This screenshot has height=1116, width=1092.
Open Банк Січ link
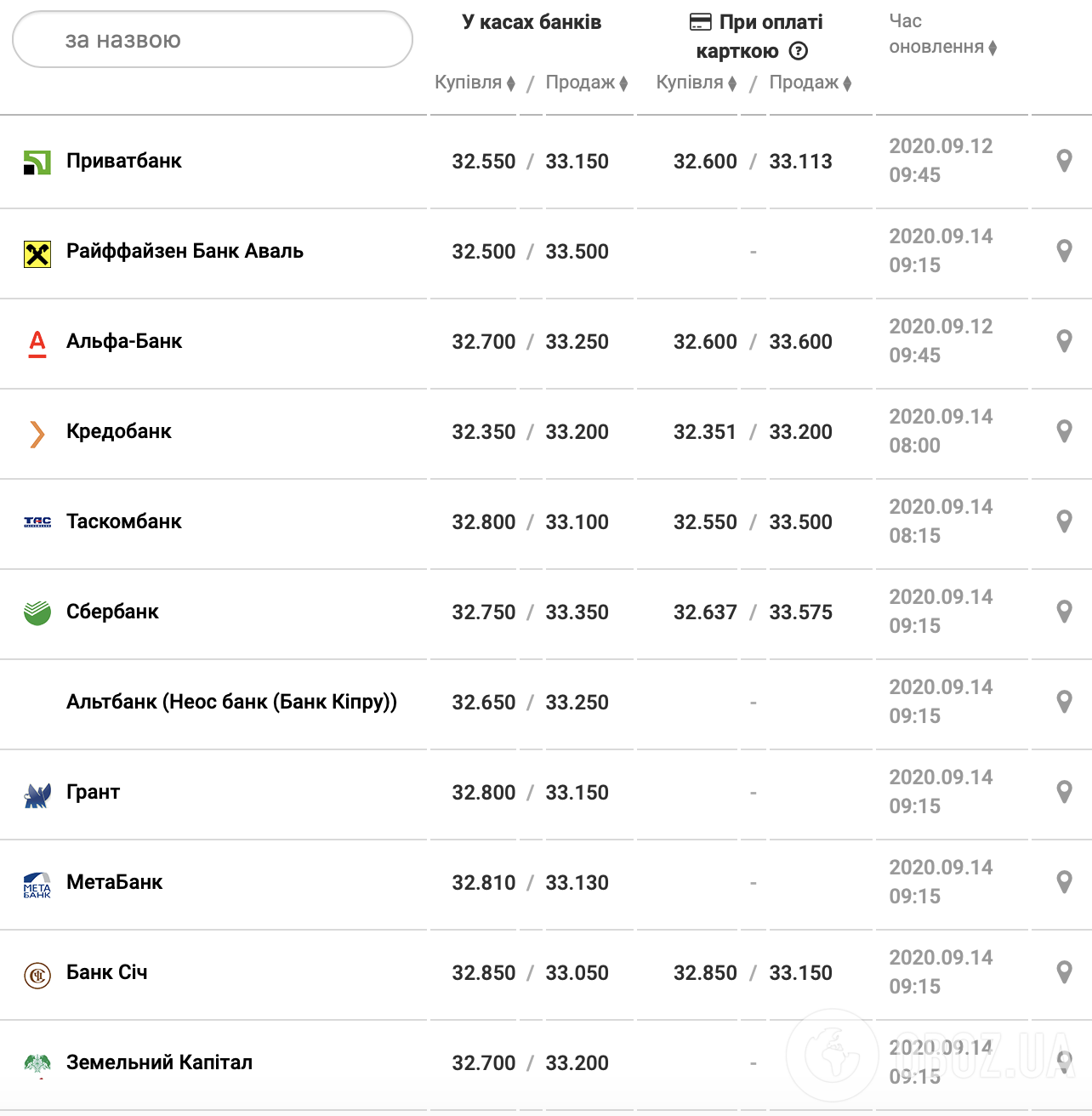click(x=107, y=972)
